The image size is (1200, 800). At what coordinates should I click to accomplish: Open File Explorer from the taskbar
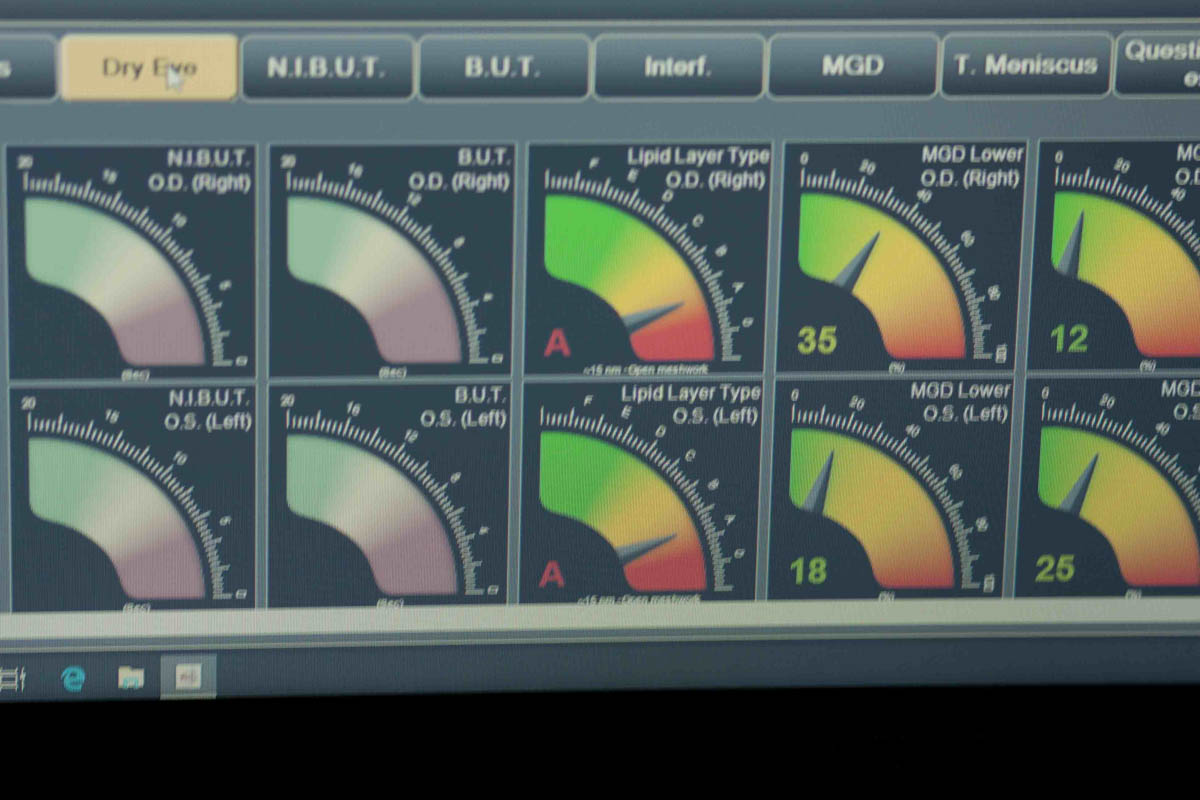(131, 678)
